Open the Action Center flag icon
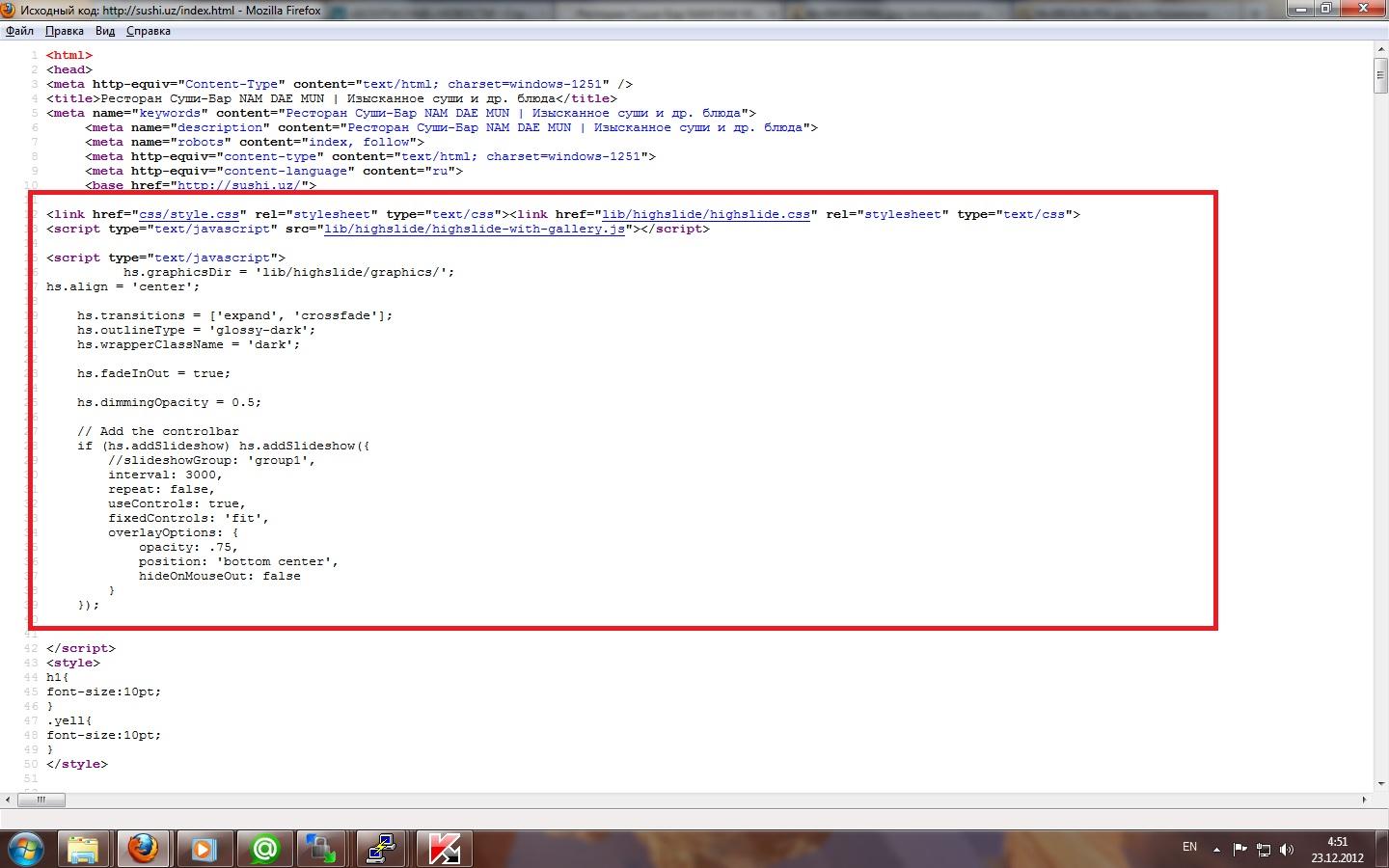The width and height of the screenshot is (1389, 868). (1240, 850)
